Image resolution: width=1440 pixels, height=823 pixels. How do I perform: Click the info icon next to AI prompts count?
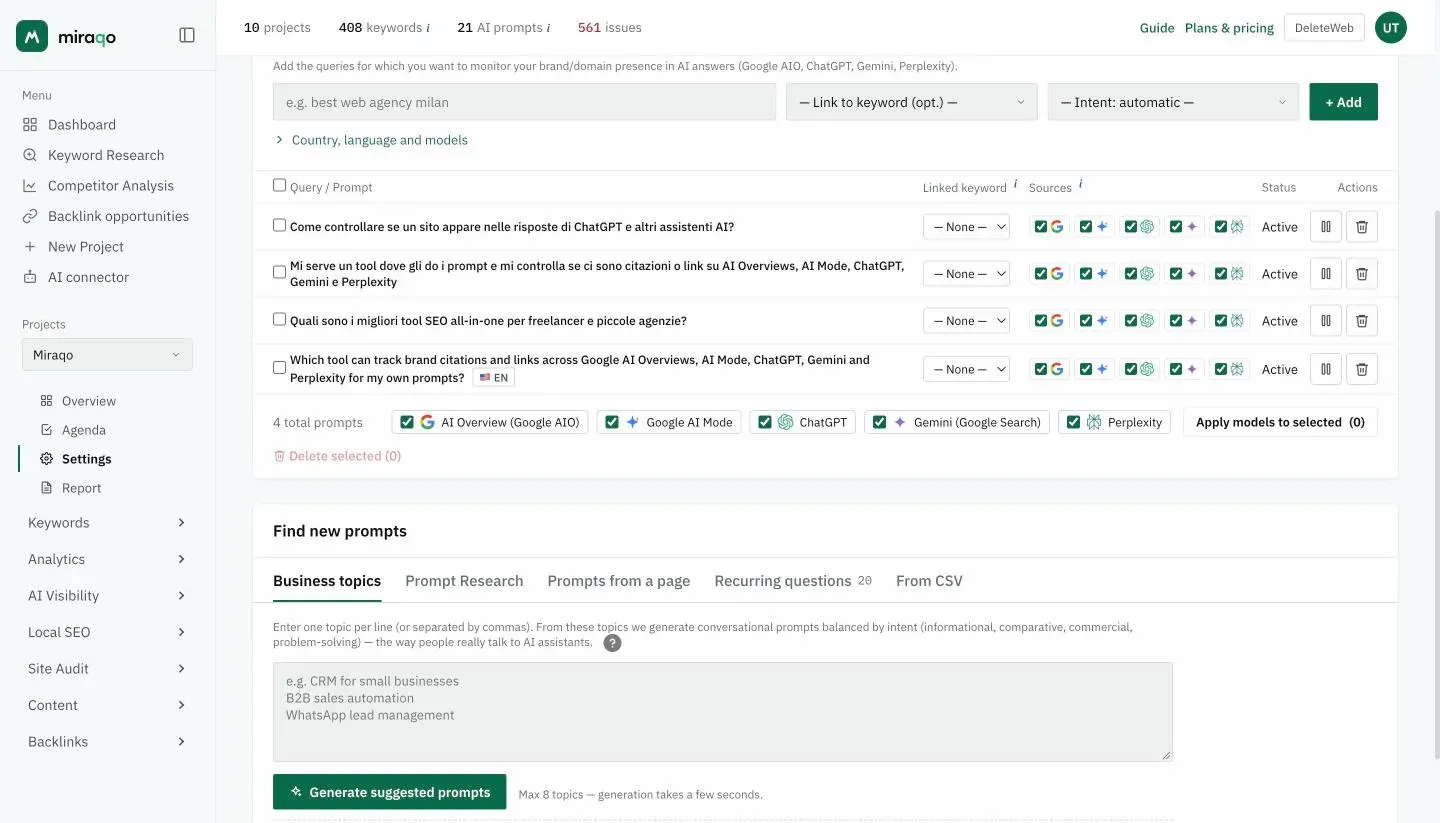(549, 28)
